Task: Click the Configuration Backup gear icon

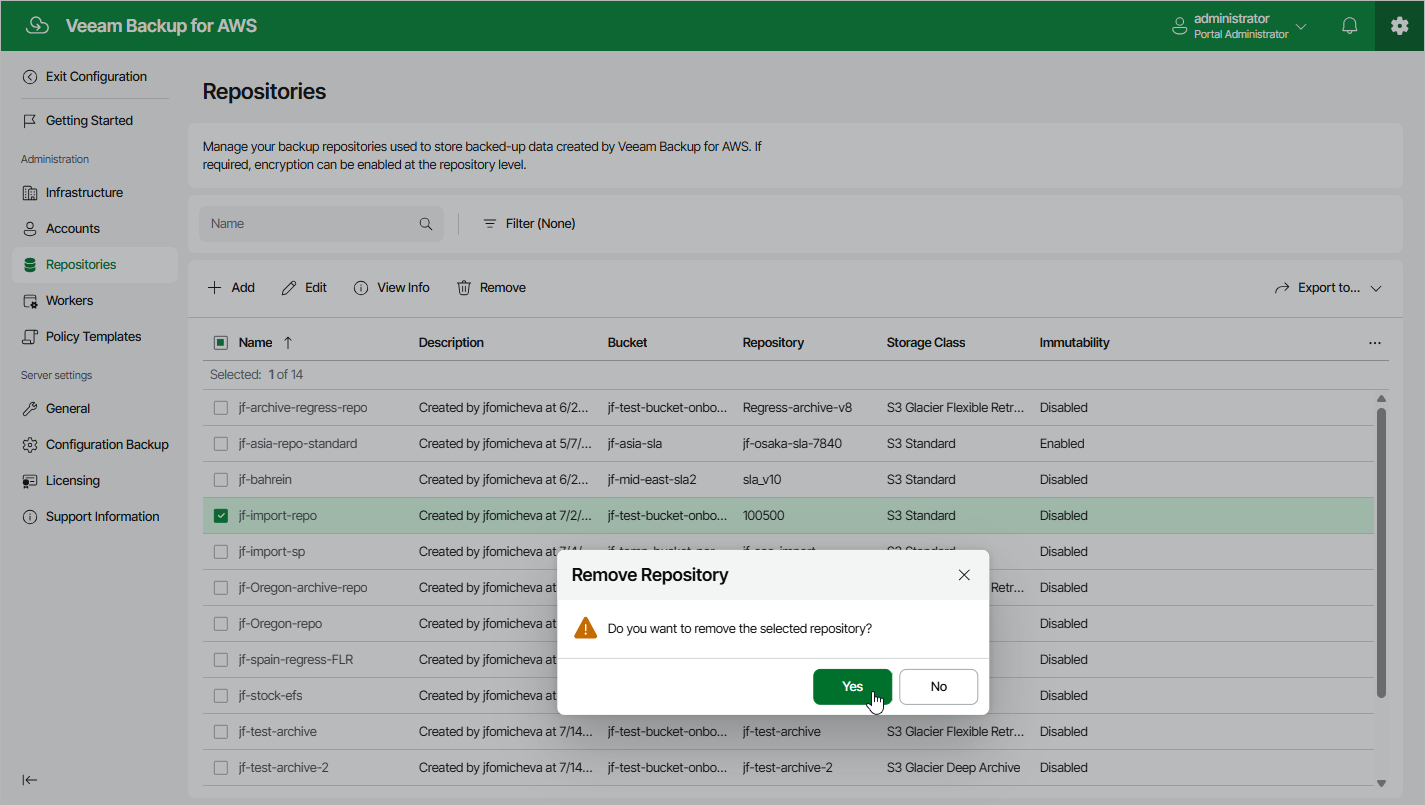Action: coord(30,445)
